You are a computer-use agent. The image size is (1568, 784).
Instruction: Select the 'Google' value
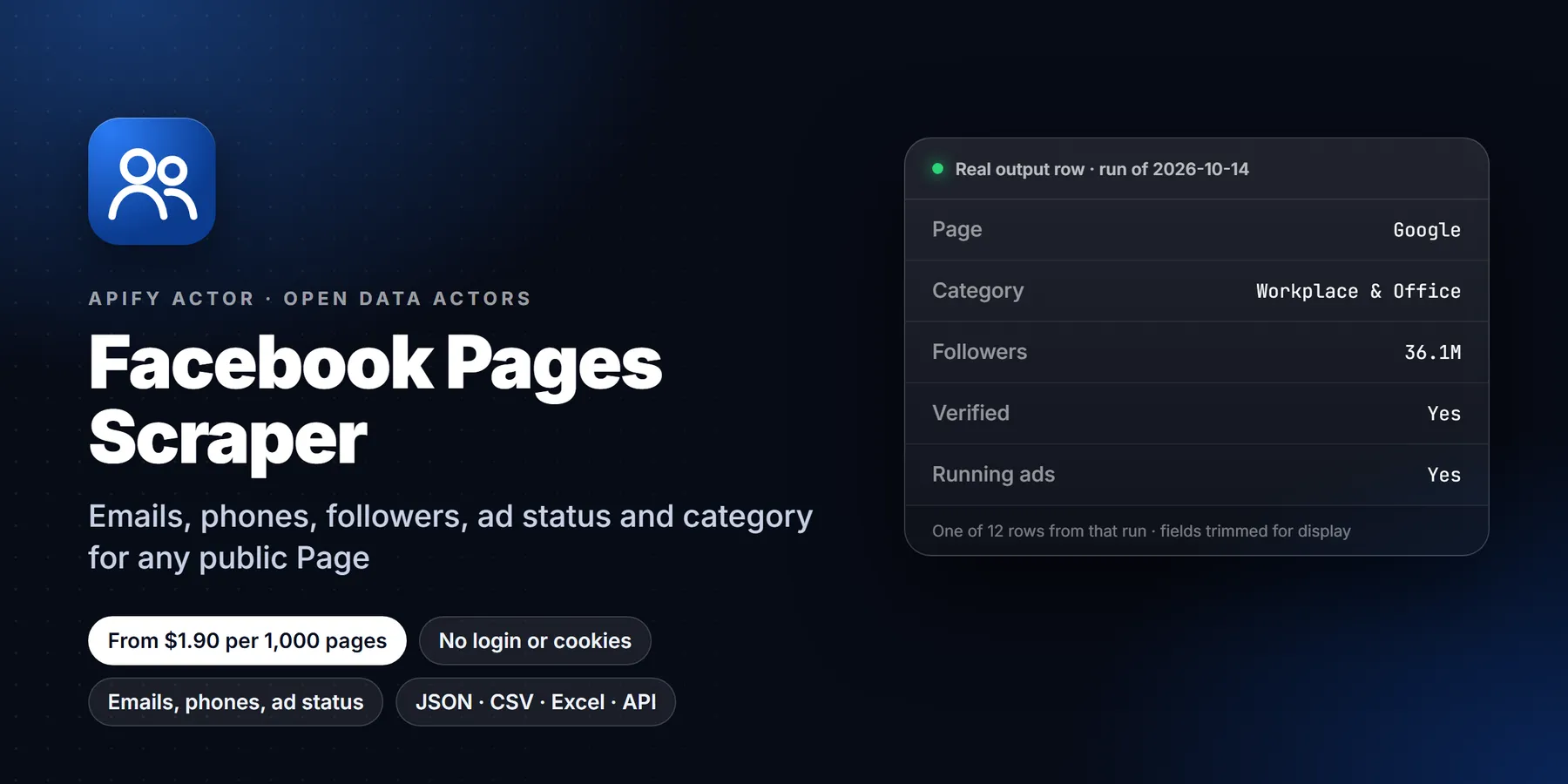[x=1427, y=230]
